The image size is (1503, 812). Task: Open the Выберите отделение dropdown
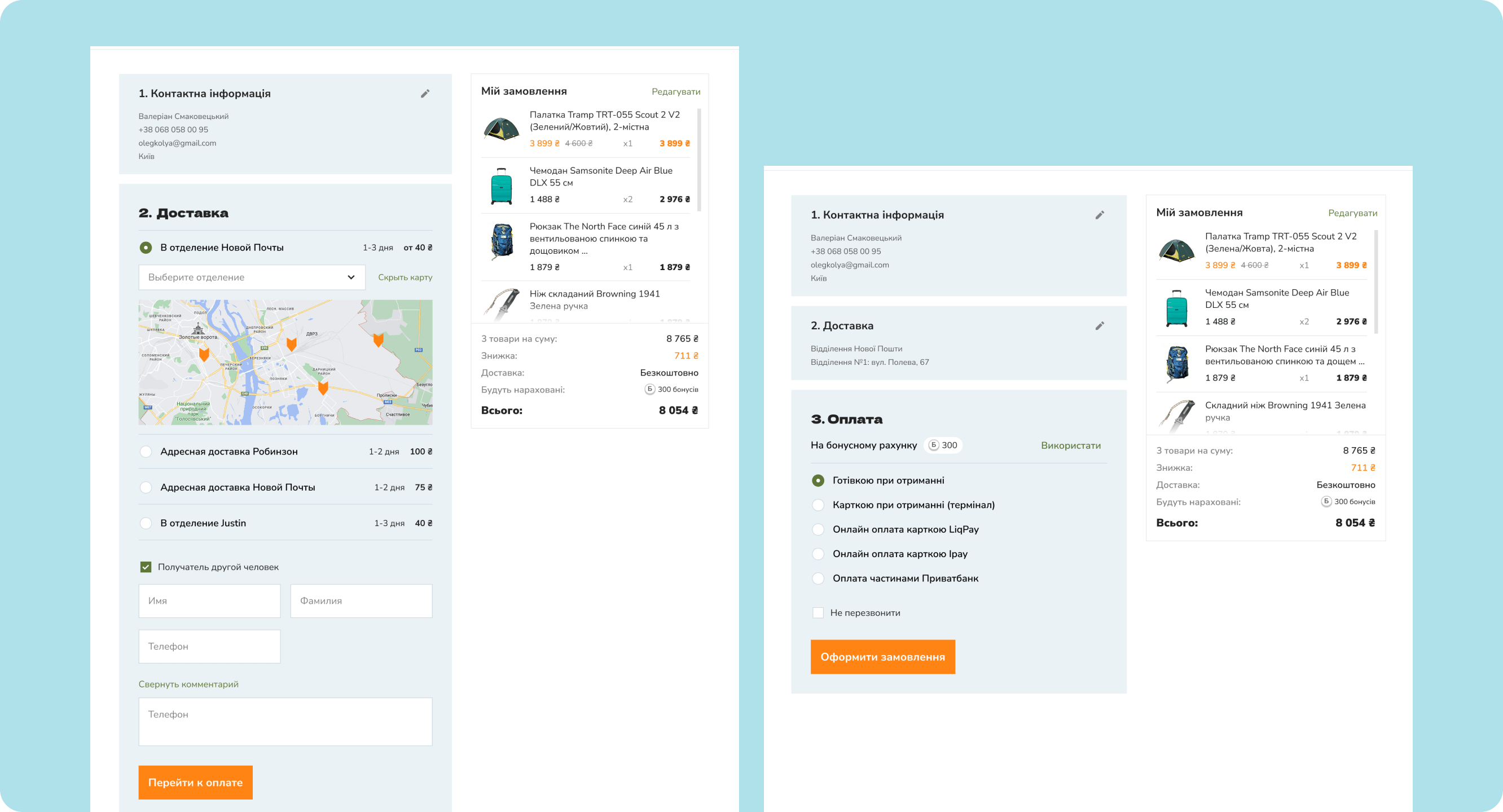[x=252, y=277]
